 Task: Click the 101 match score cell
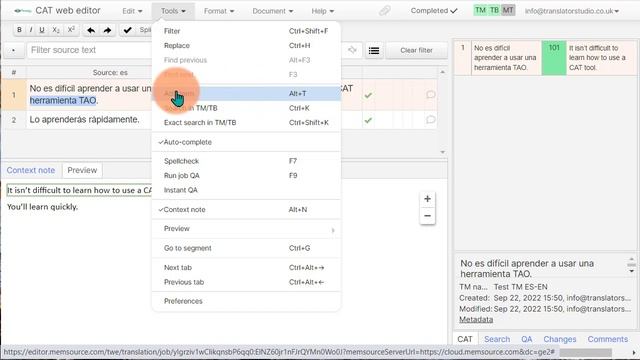554,58
